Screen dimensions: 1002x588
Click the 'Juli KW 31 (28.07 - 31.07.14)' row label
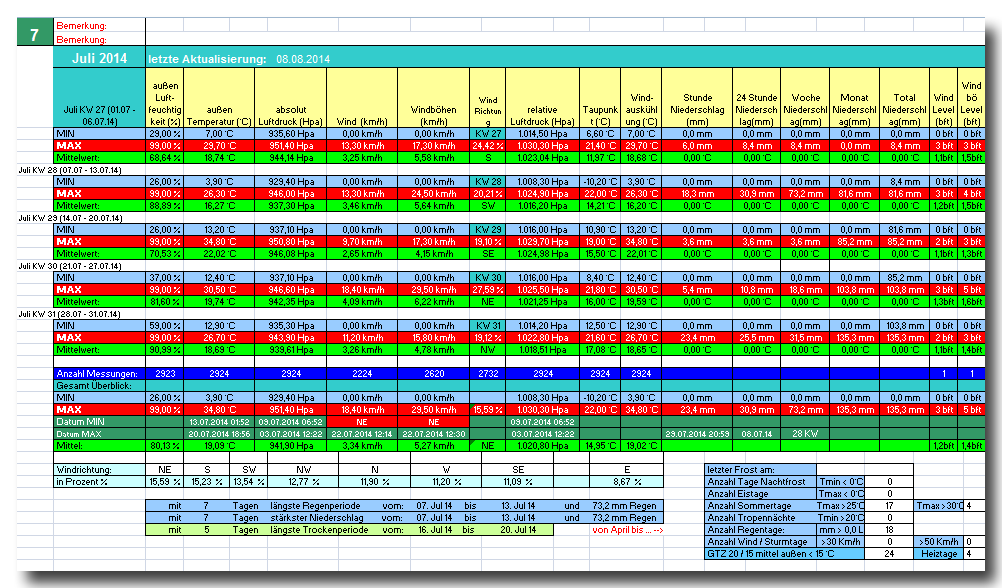pos(70,314)
